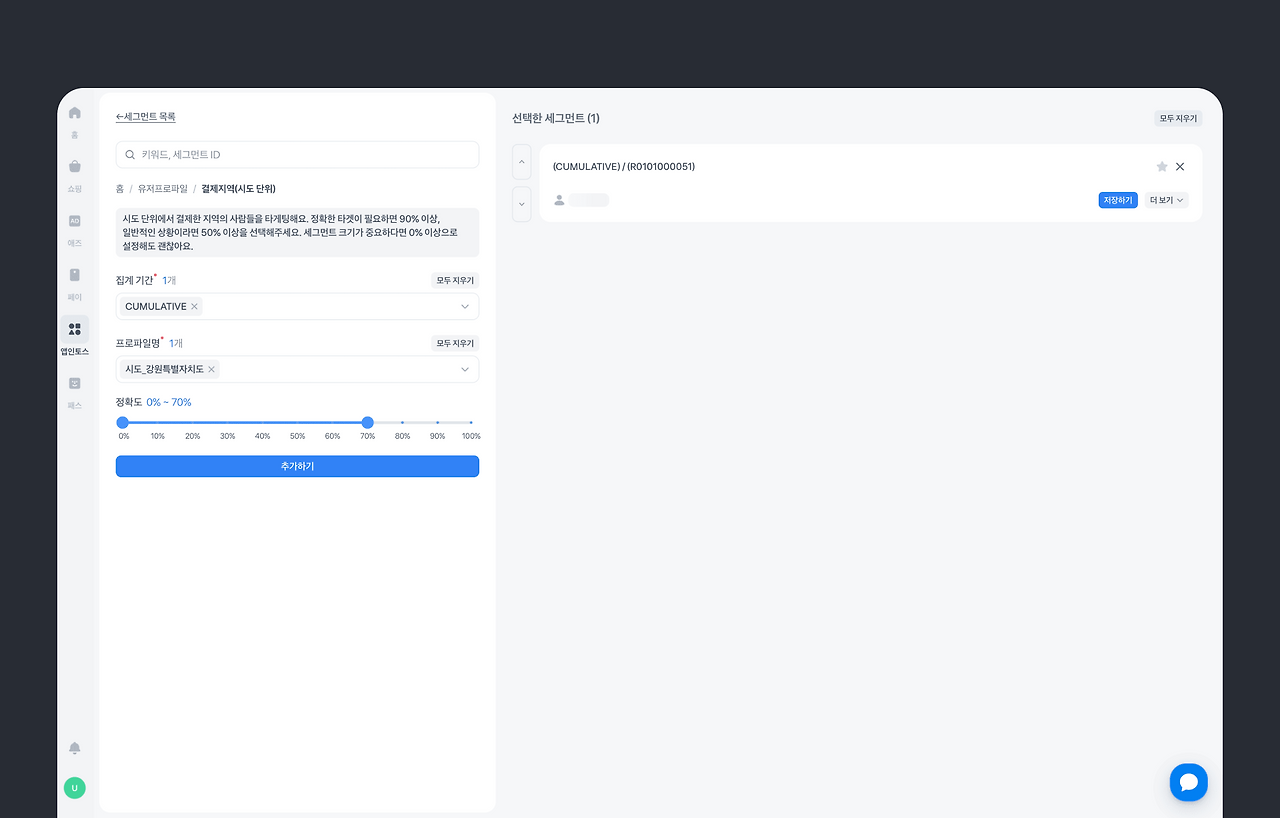Expand the 프로파일명 dropdown

click(465, 369)
